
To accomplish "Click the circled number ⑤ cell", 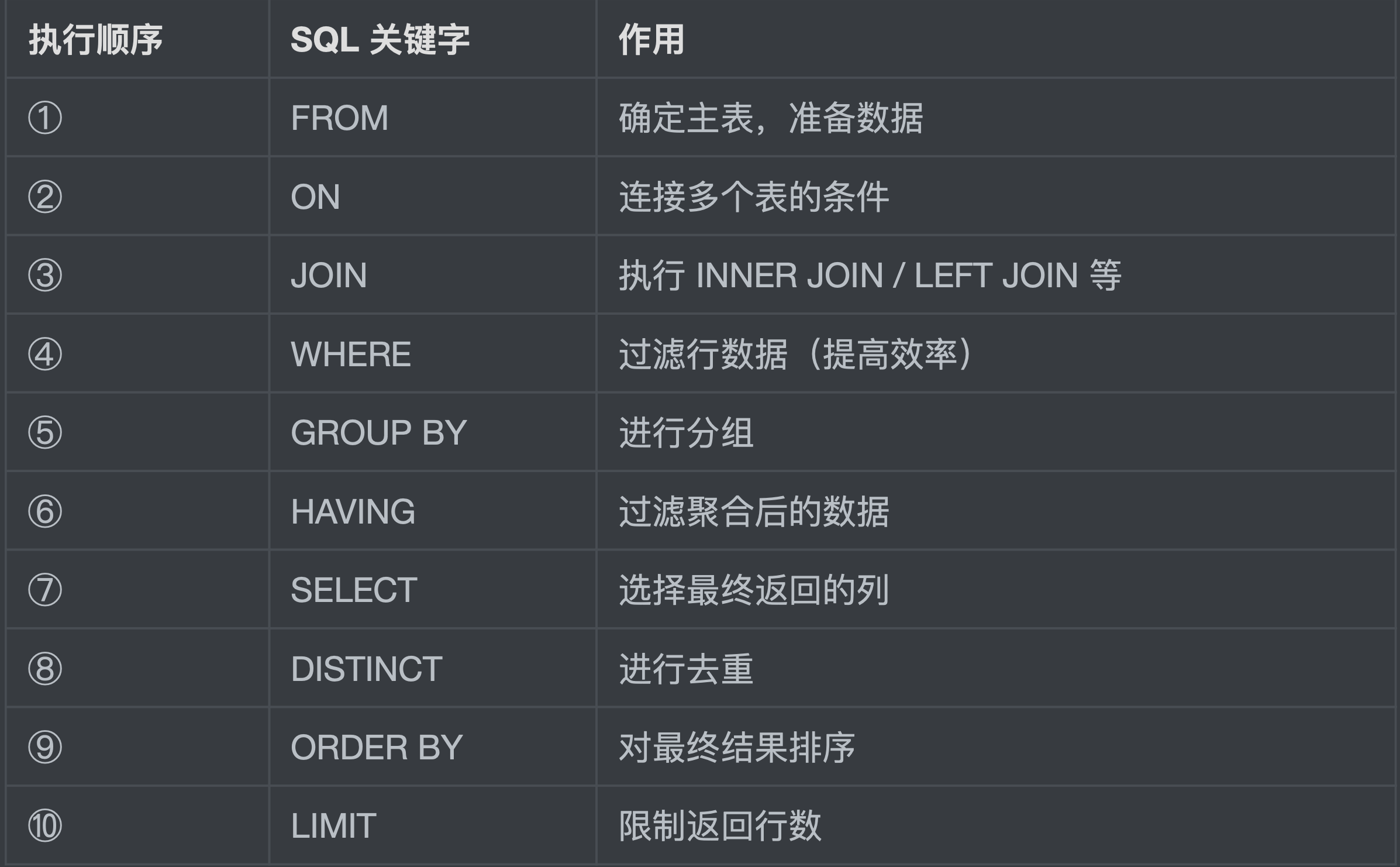I will (45, 433).
